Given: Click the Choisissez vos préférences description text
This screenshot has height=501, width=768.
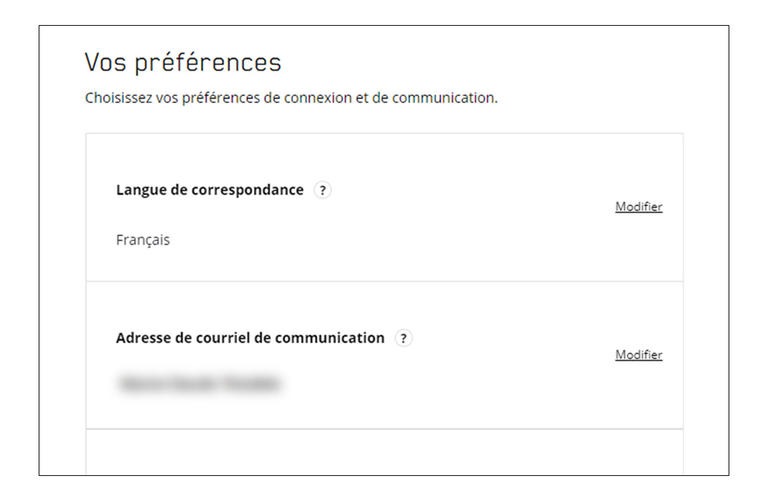Looking at the screenshot, I should coord(291,98).
